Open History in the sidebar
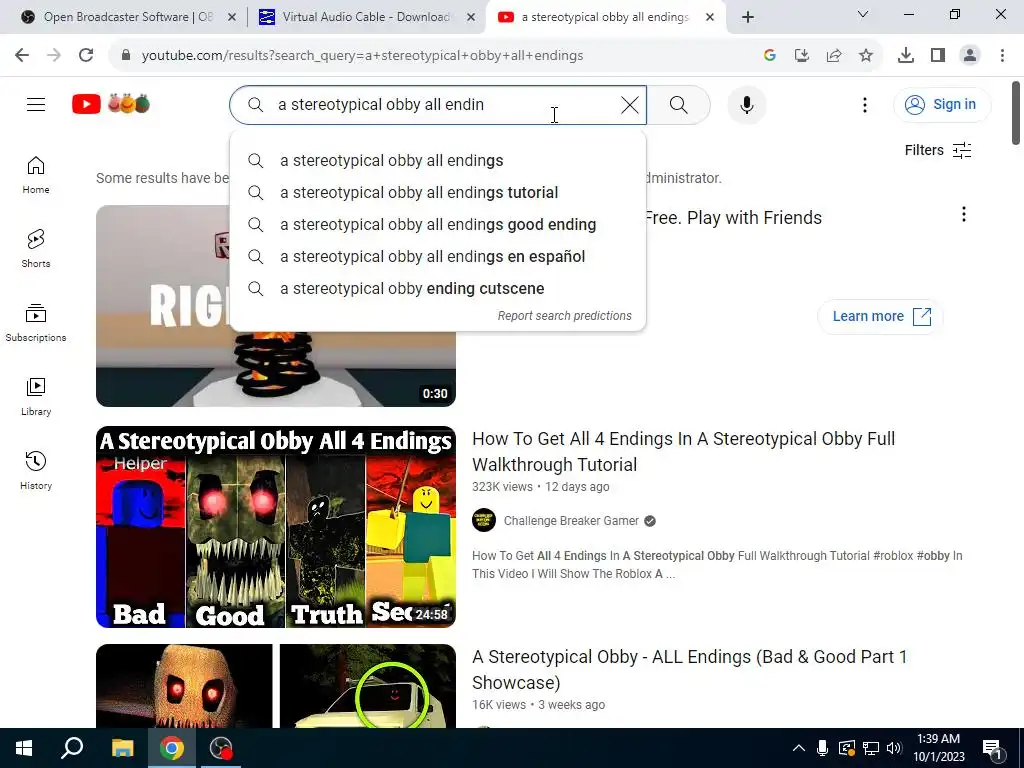This screenshot has height=768, width=1024. pyautogui.click(x=36, y=470)
